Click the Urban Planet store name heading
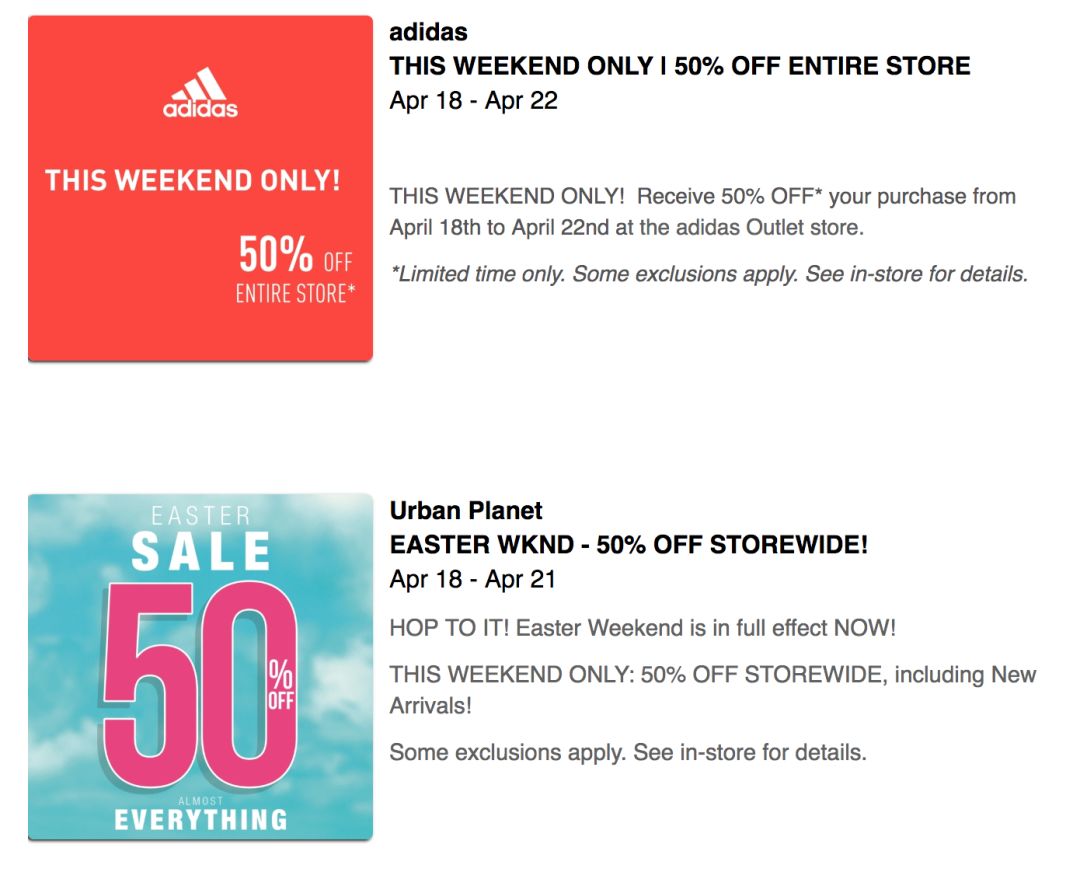Image resolution: width=1080 pixels, height=872 pixels. [x=466, y=510]
